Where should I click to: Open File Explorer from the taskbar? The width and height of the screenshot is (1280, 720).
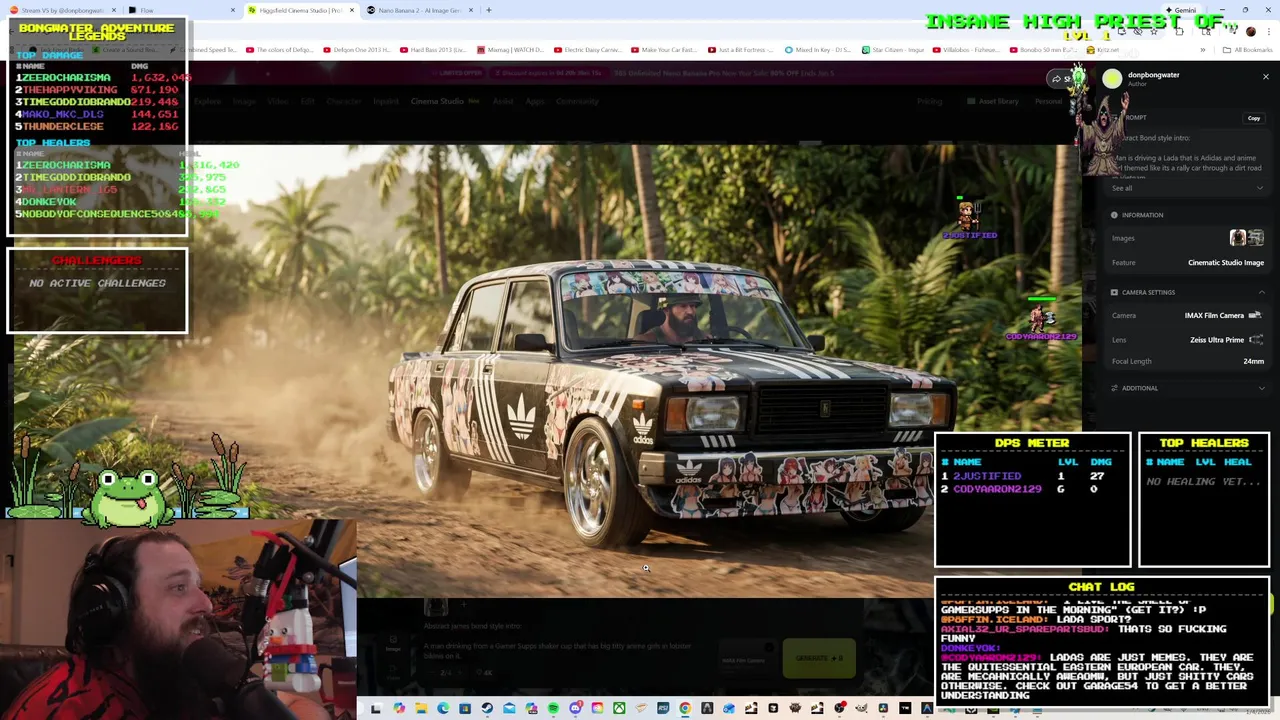421,708
